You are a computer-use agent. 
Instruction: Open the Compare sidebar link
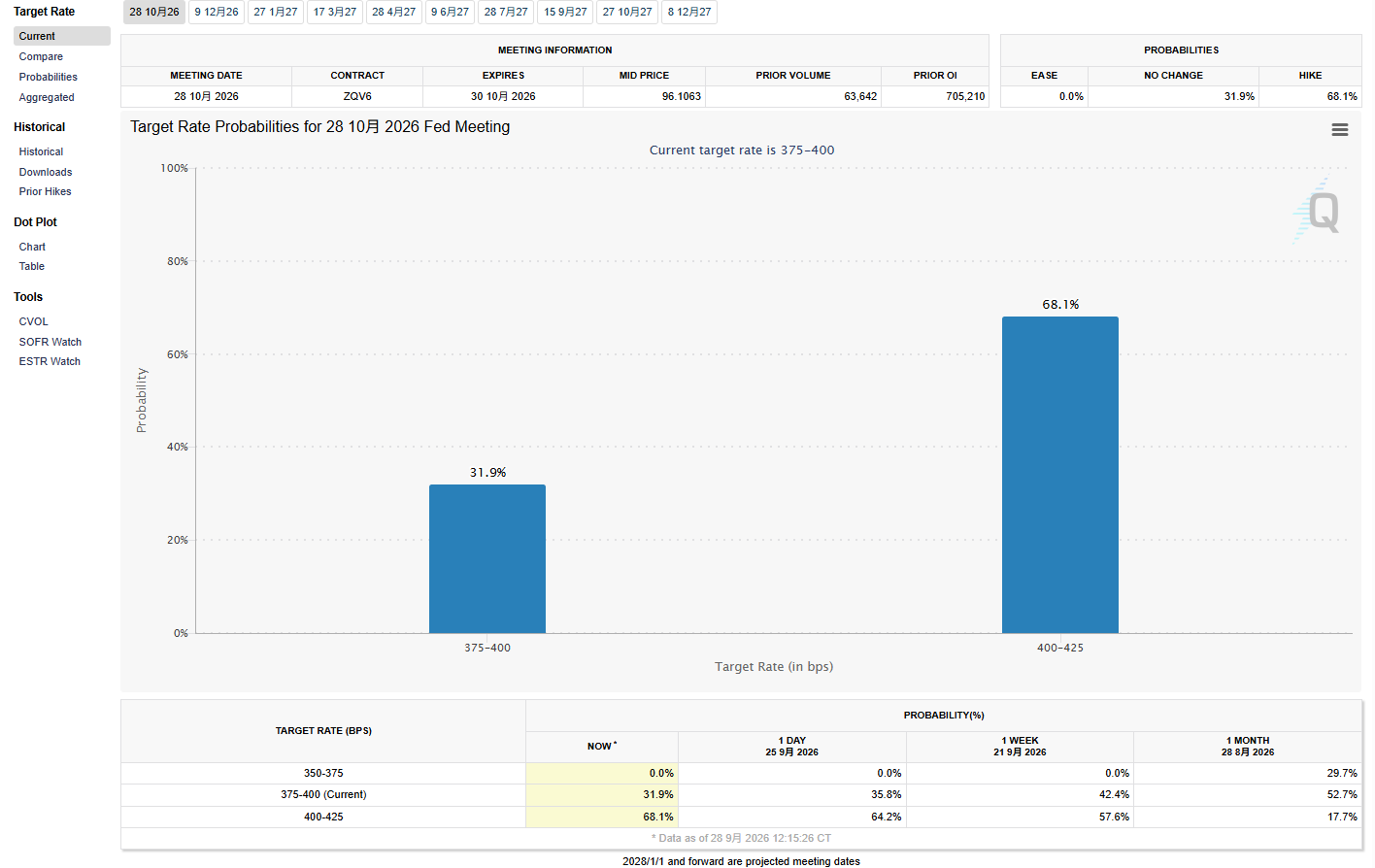(x=41, y=56)
